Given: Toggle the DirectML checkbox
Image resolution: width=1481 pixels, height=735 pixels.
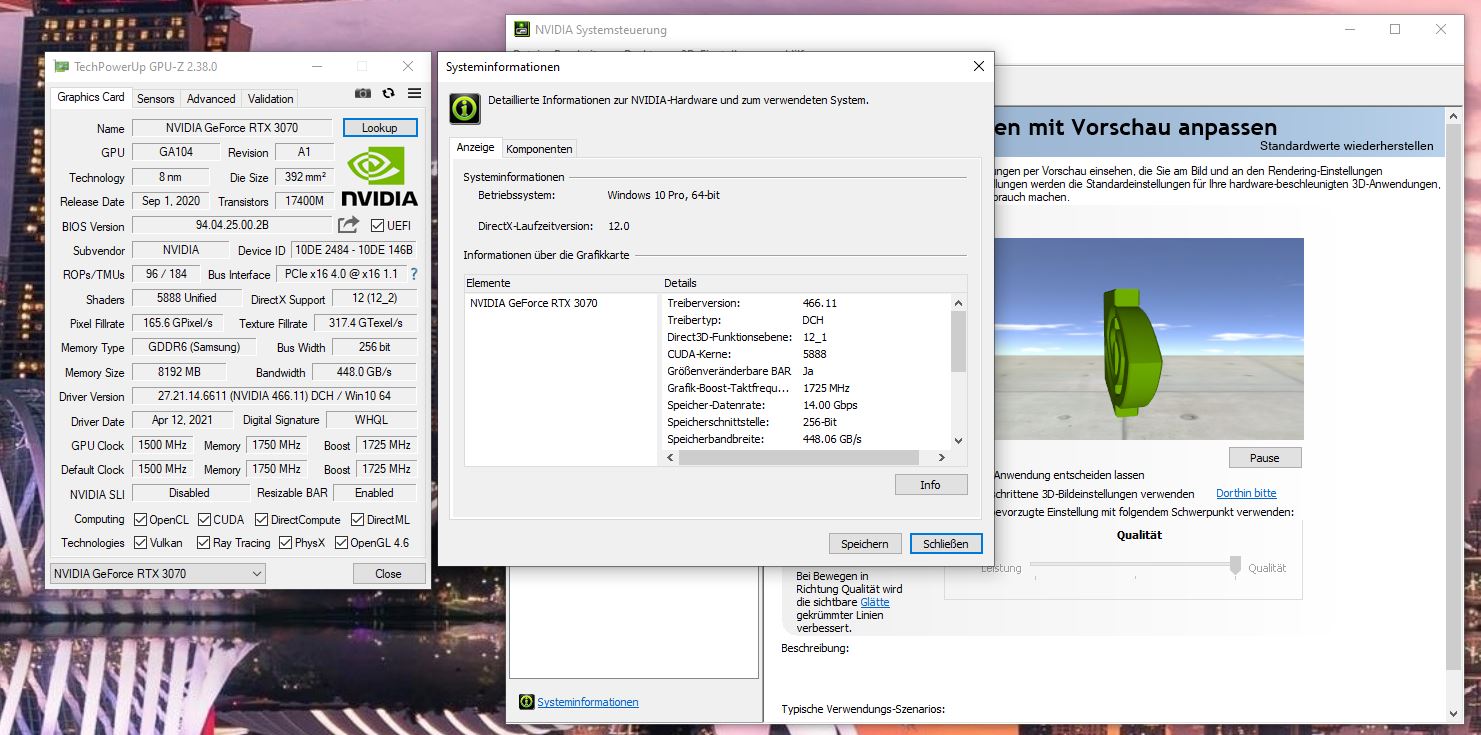Looking at the screenshot, I should [357, 519].
